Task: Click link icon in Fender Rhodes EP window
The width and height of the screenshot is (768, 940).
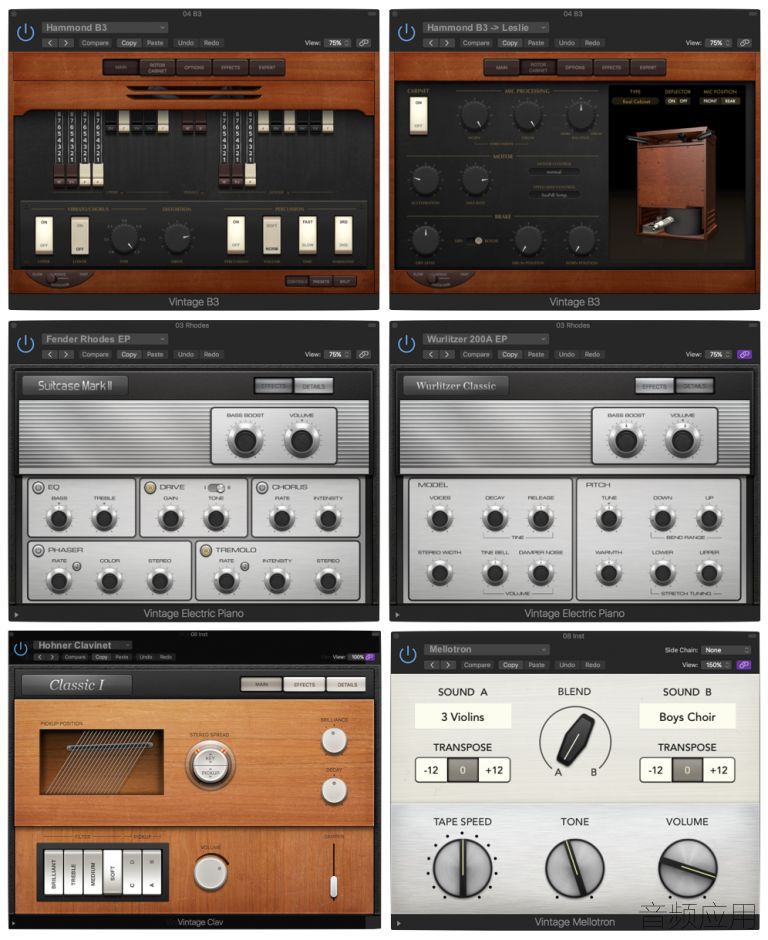Action: coord(363,354)
